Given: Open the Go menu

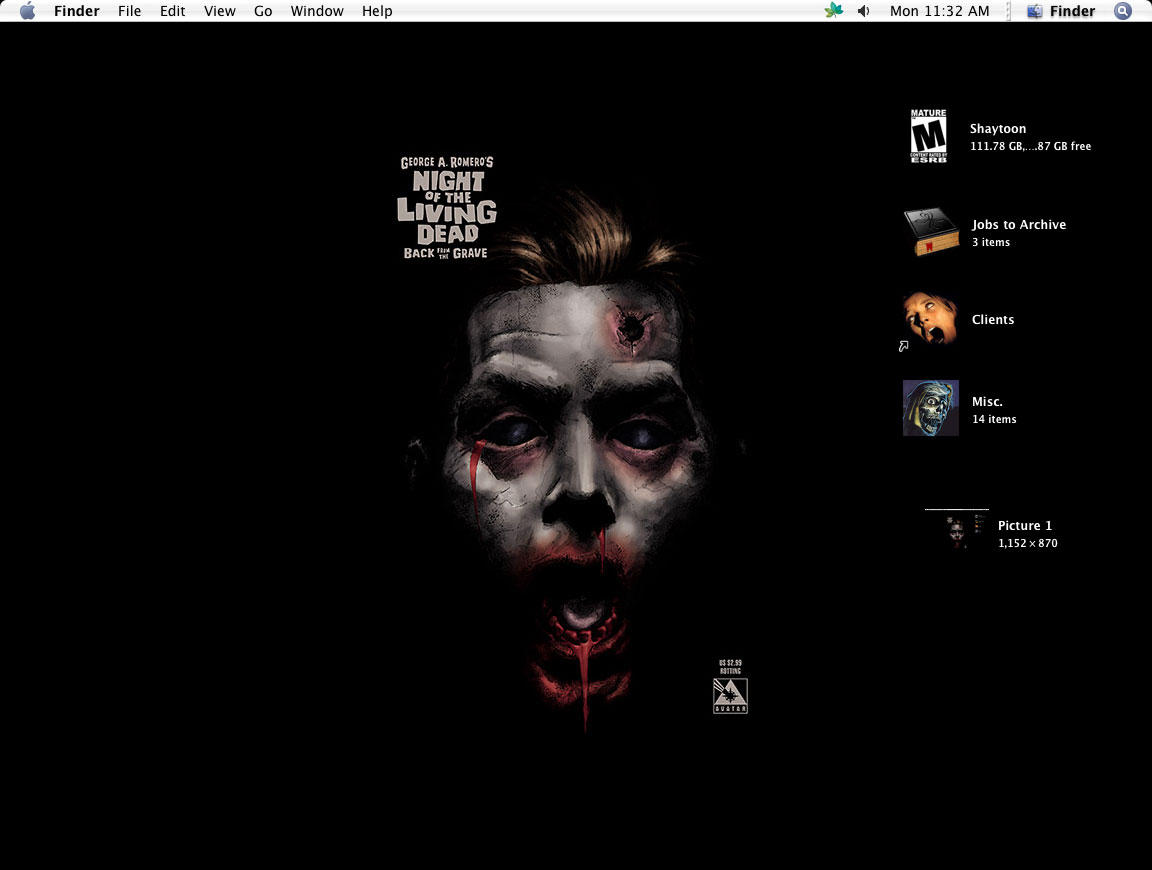Looking at the screenshot, I should coord(263,11).
